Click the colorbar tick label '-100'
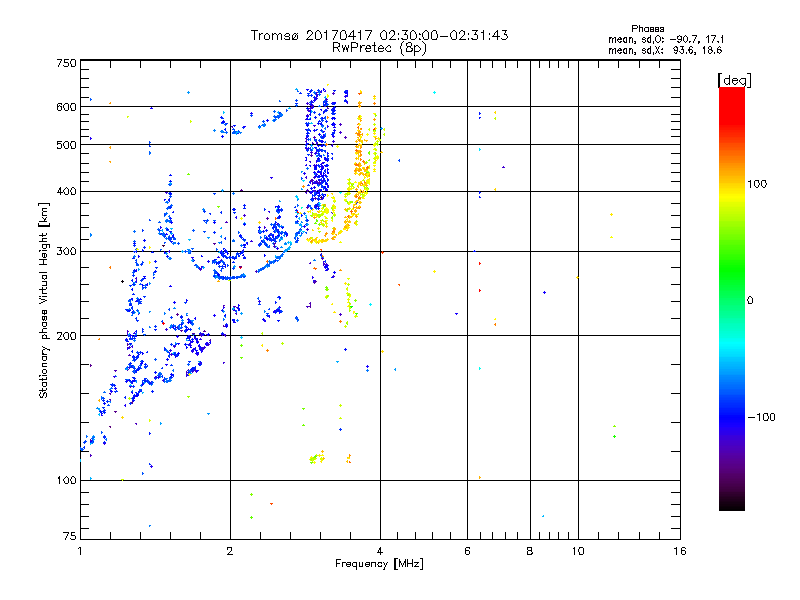 click(x=761, y=417)
